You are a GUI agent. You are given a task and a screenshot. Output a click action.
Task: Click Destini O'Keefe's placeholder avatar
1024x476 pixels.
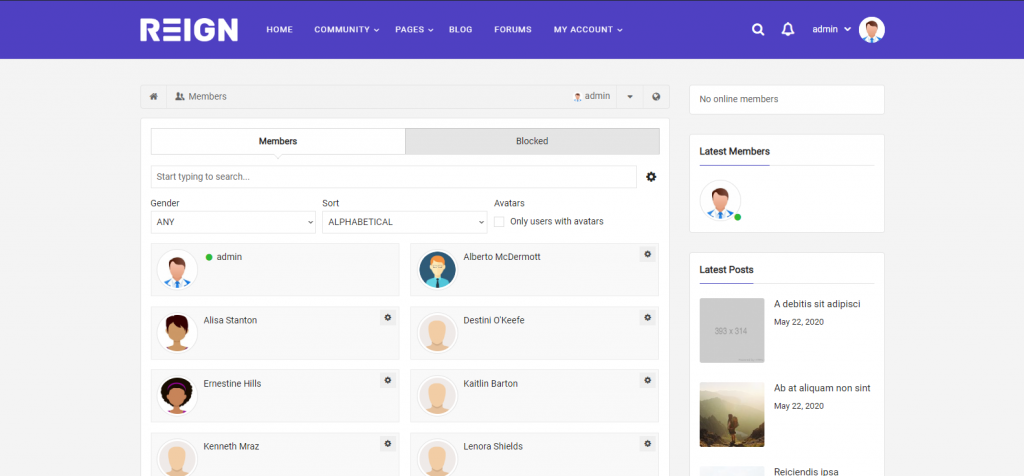pyautogui.click(x=437, y=333)
